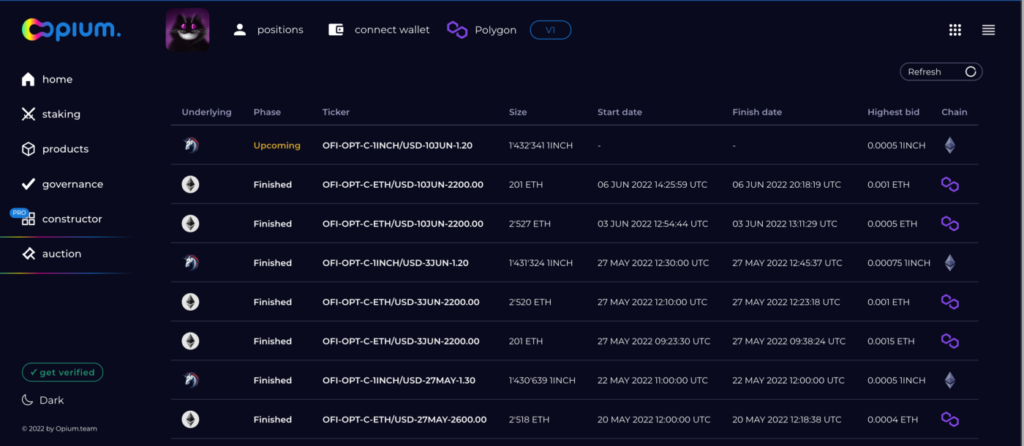This screenshot has height=446, width=1024.
Task: Click the 1INCH underlying icon in Upcoming row
Action: 190,145
